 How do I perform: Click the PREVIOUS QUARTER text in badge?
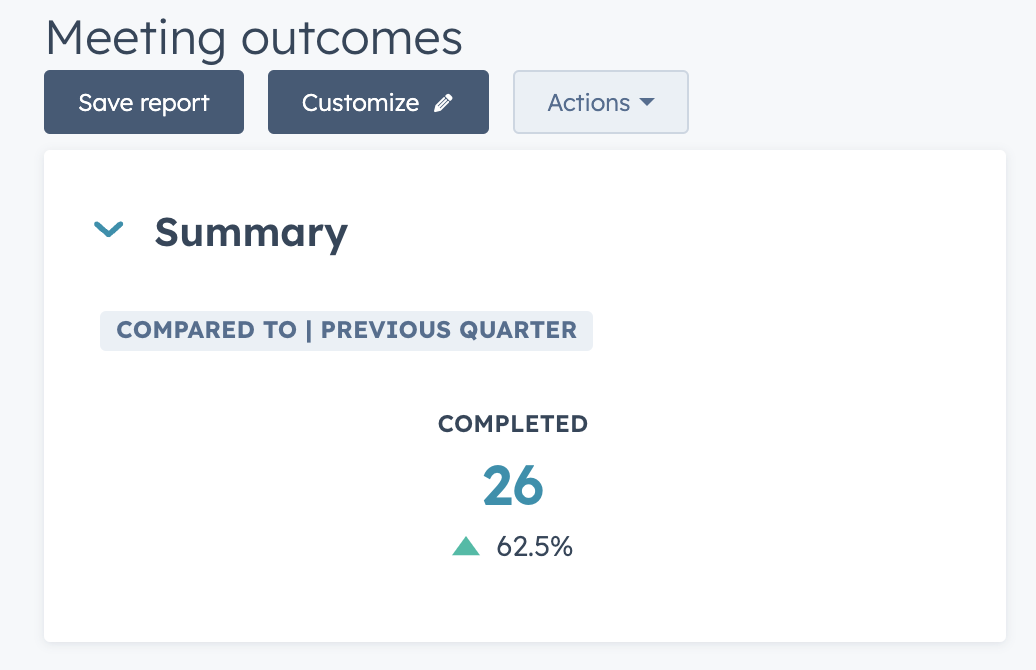pos(449,330)
